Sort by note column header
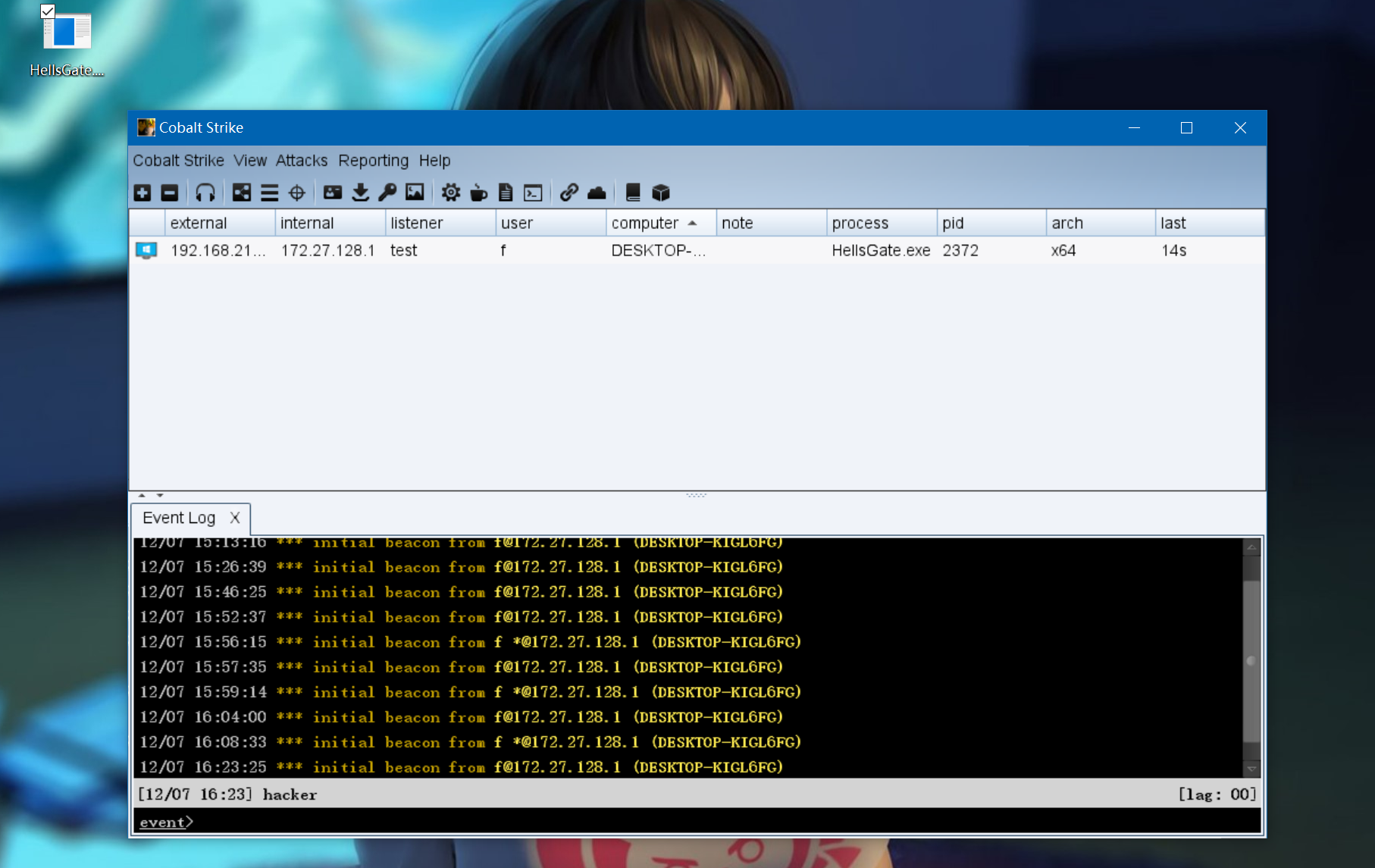Viewport: 1375px width, 868px height. [x=771, y=223]
